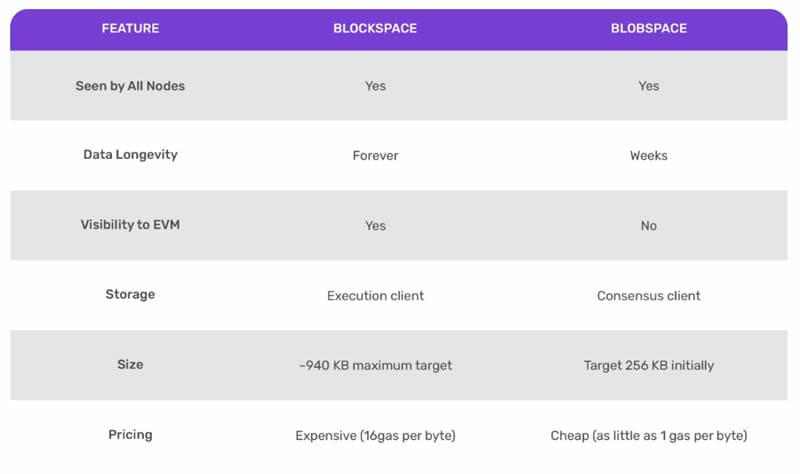This screenshot has width=800, height=474.
Task: Select the 'No' cell under Blobspace
Action: [648, 226]
